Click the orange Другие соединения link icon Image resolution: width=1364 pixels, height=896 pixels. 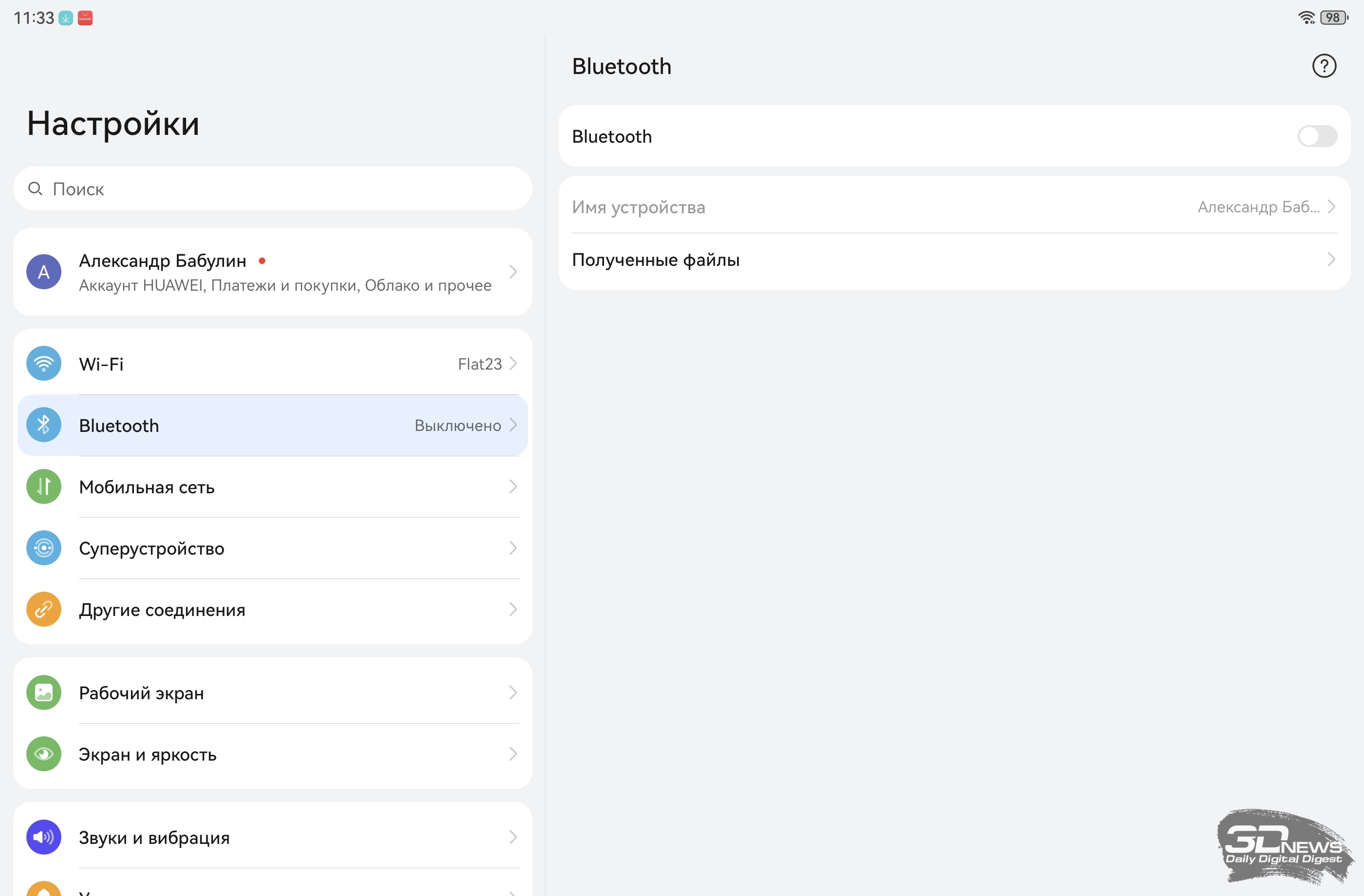coord(43,609)
